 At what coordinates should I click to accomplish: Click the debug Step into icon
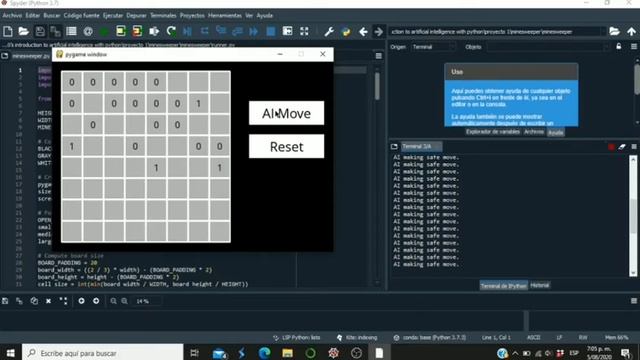click(221, 31)
